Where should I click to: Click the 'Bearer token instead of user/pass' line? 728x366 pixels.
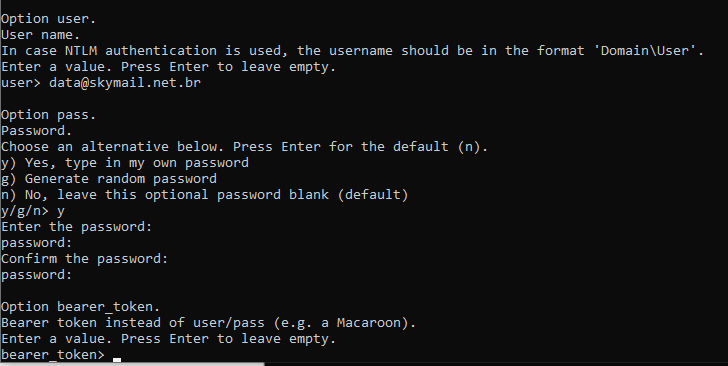pyautogui.click(x=208, y=323)
